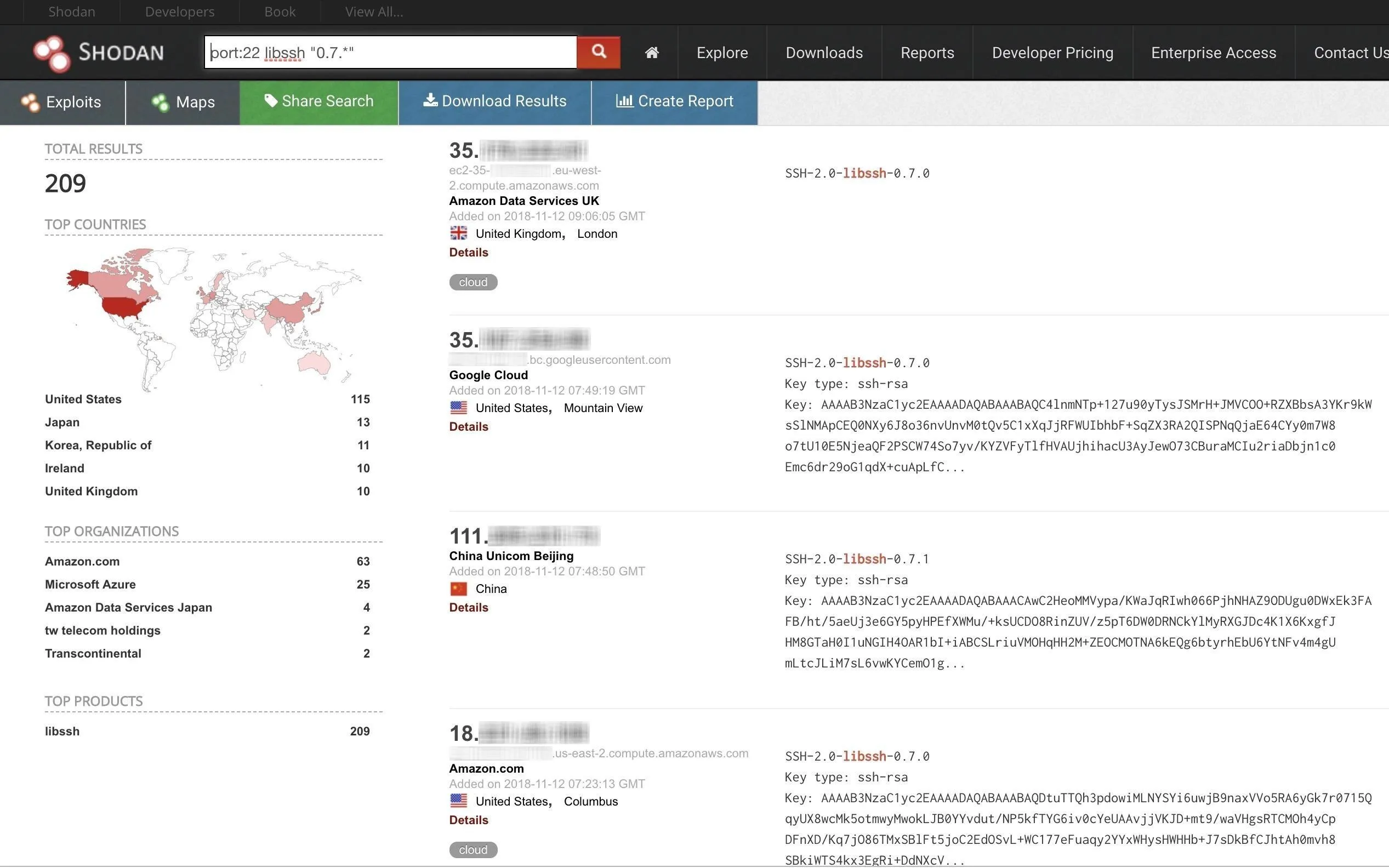This screenshot has height=868, width=1389.
Task: Click the London city link
Action: [597, 233]
